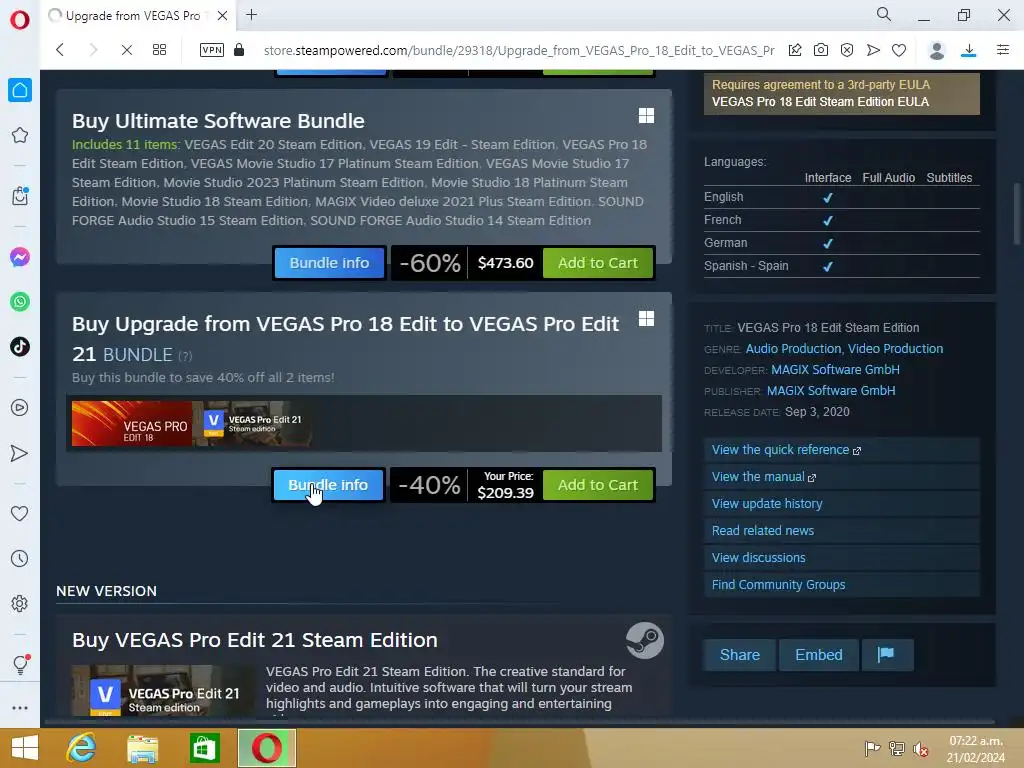1024x768 pixels.
Task: Open a new tab with the plus button
Action: click(x=251, y=14)
